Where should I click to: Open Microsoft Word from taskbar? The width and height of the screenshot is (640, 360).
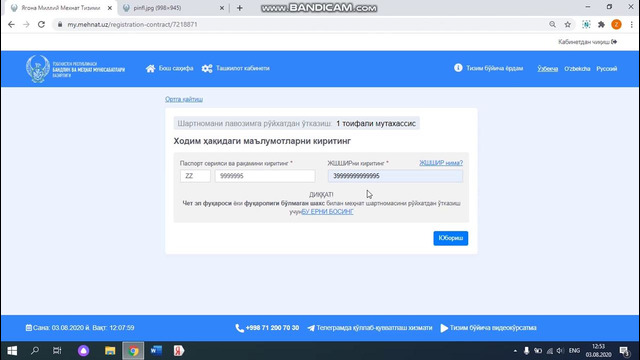(x=156, y=351)
